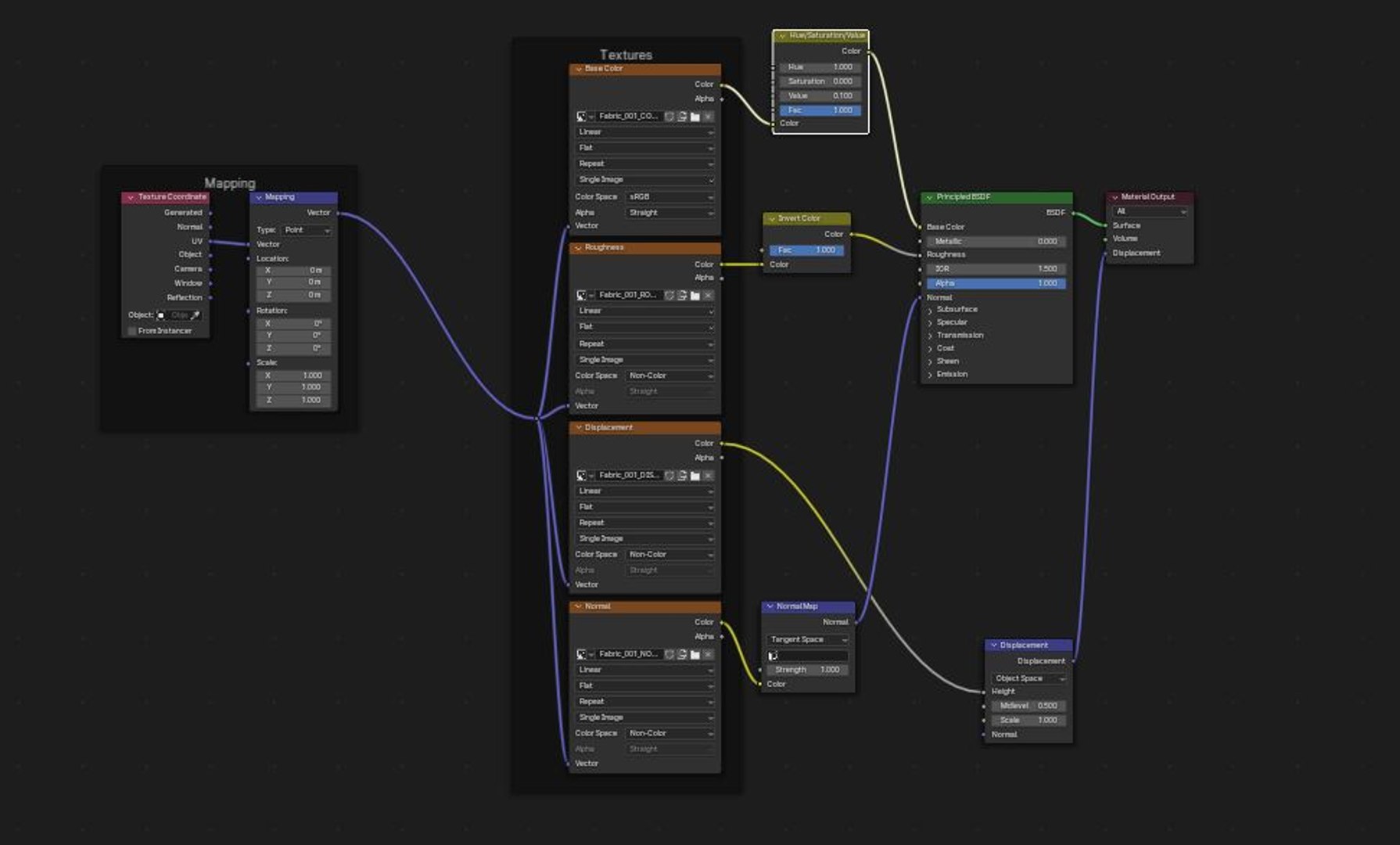The image size is (1400, 845).
Task: Duplicate the Fabric_001_DIS image datablock
Action: coord(682,476)
